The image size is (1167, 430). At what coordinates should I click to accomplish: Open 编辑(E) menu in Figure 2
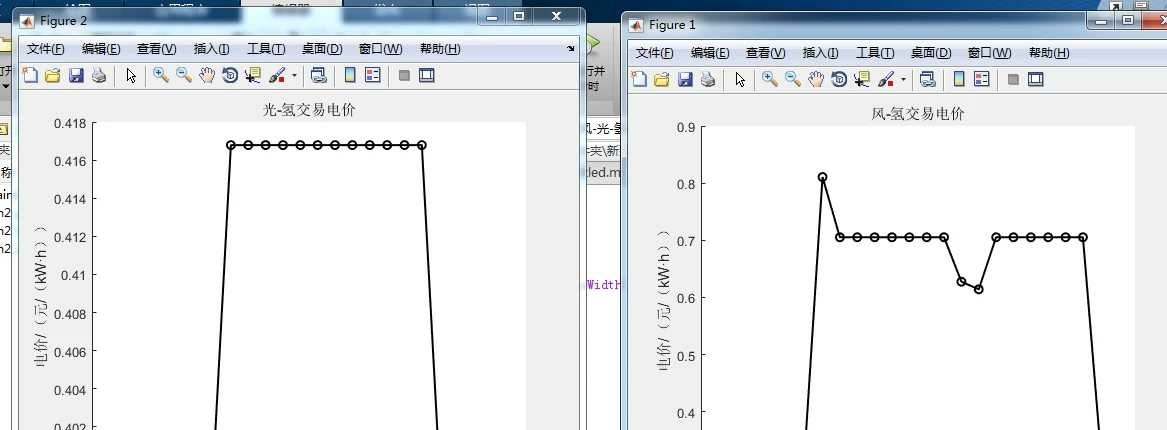point(101,49)
